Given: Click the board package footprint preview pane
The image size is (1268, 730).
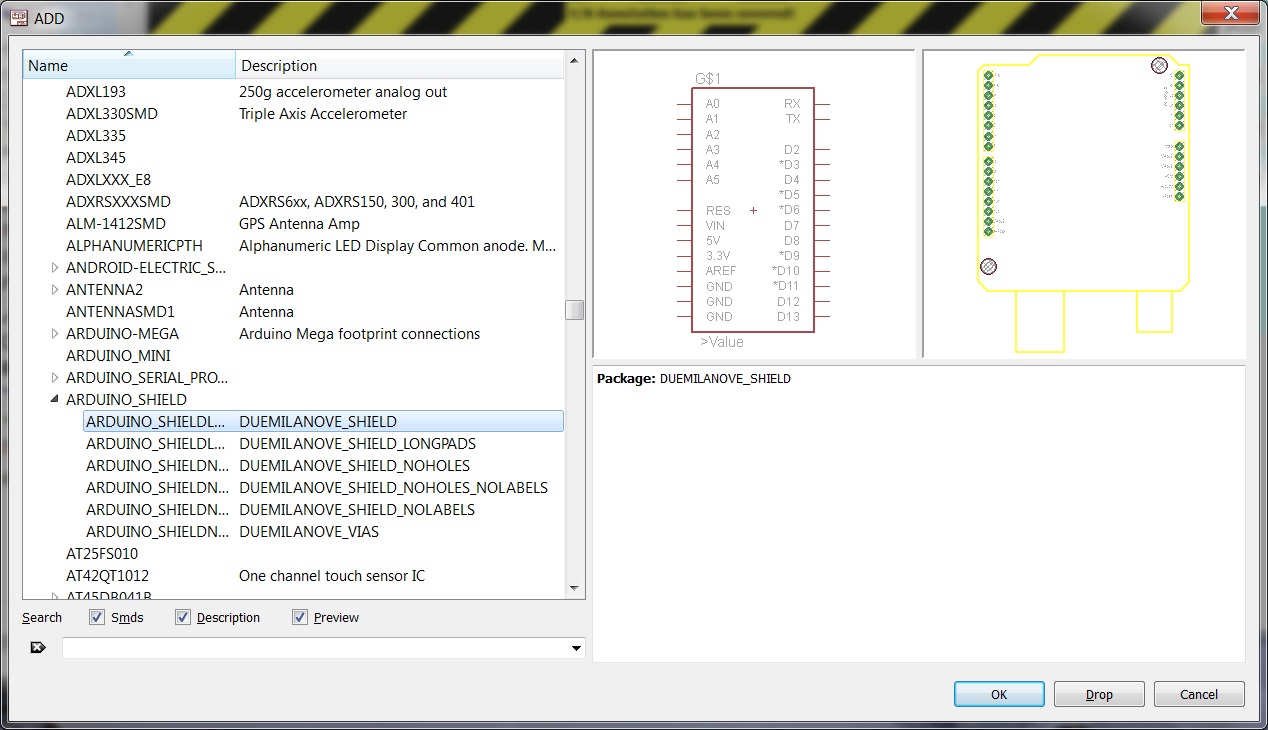Looking at the screenshot, I should 1084,204.
